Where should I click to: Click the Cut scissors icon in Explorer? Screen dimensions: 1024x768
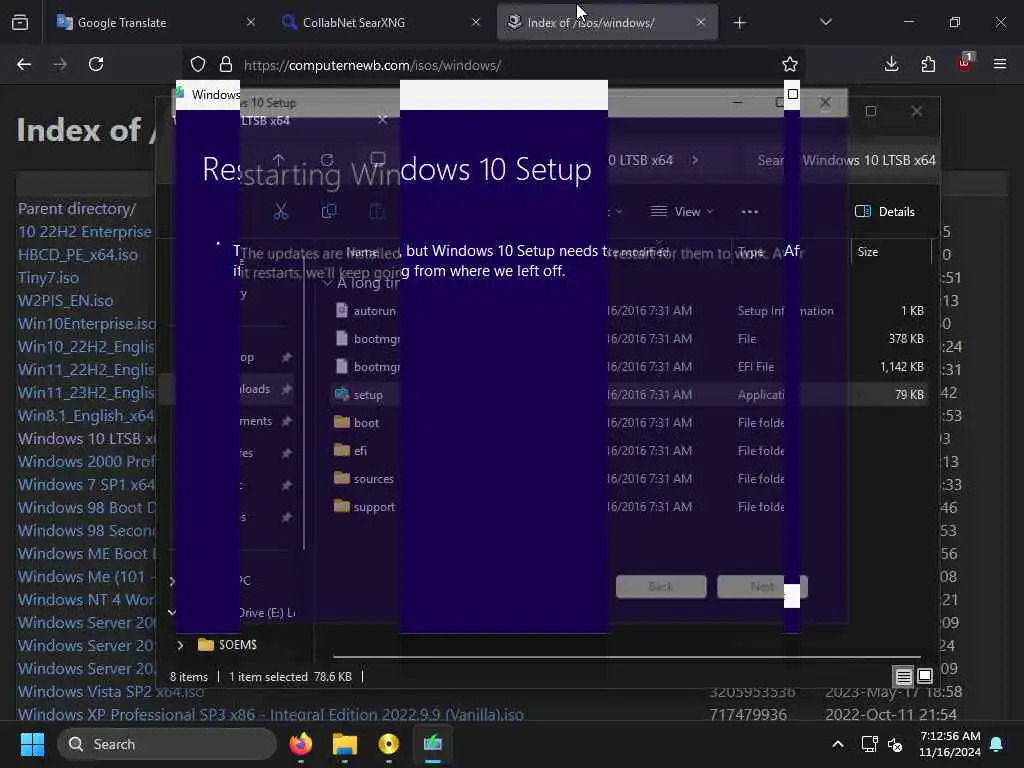click(x=281, y=212)
